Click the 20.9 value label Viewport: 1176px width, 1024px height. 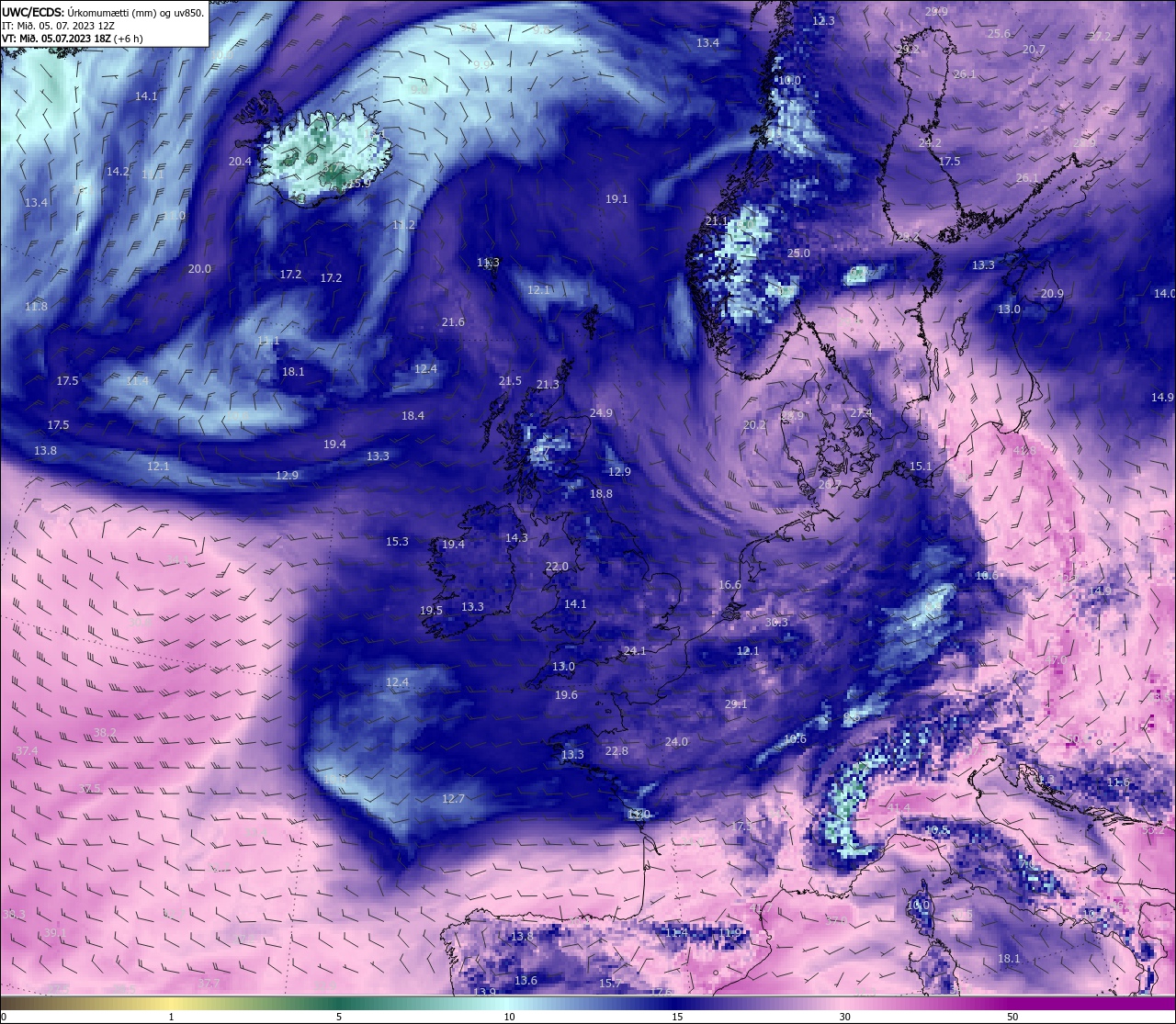pos(1052,294)
